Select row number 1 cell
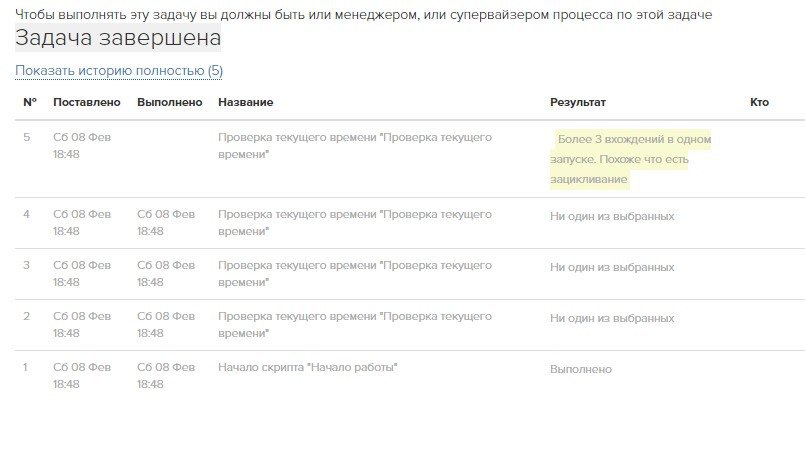Image resolution: width=805 pixels, height=451 pixels. (x=25, y=367)
